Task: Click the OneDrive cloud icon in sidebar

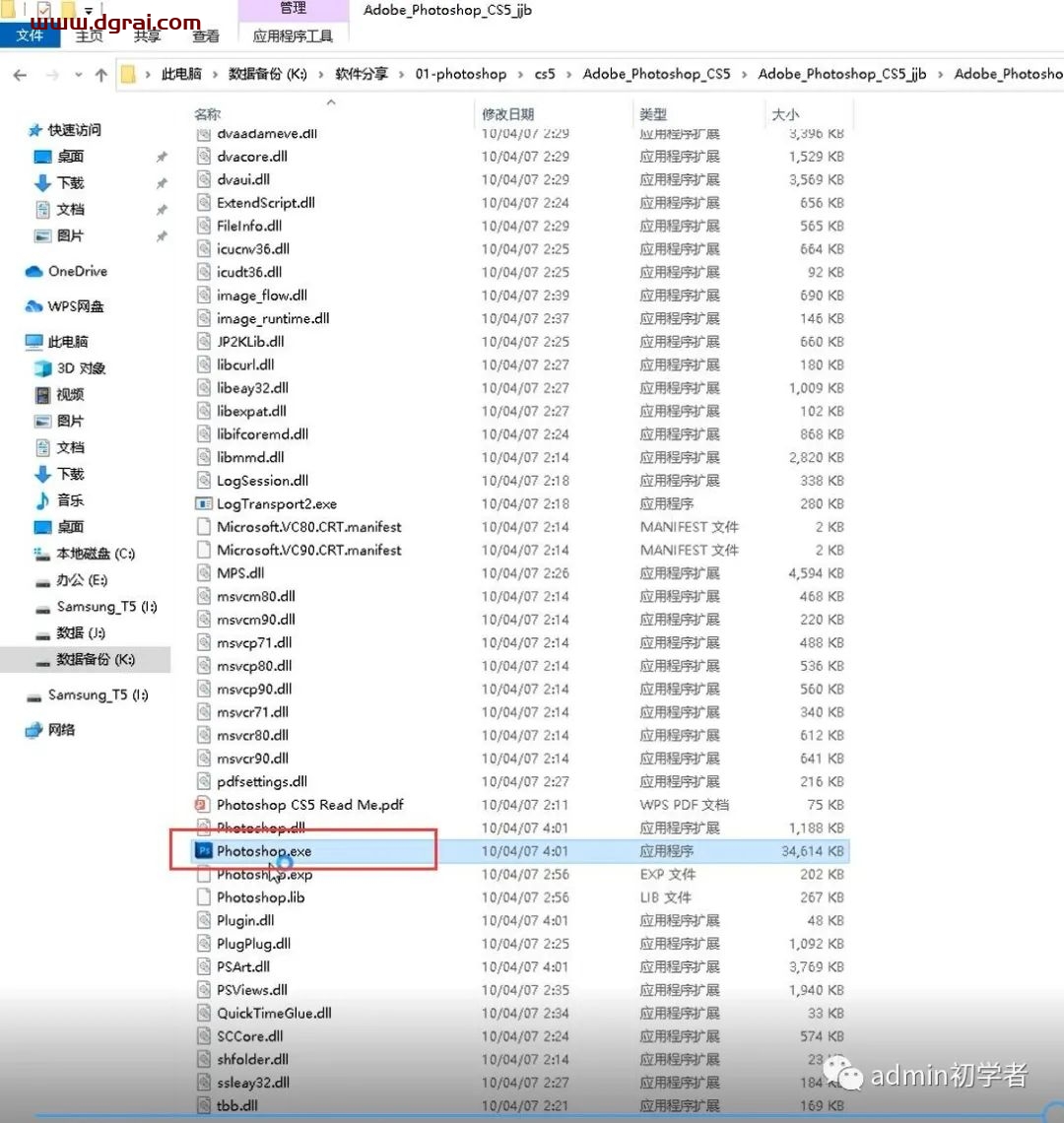Action: pyautogui.click(x=33, y=272)
